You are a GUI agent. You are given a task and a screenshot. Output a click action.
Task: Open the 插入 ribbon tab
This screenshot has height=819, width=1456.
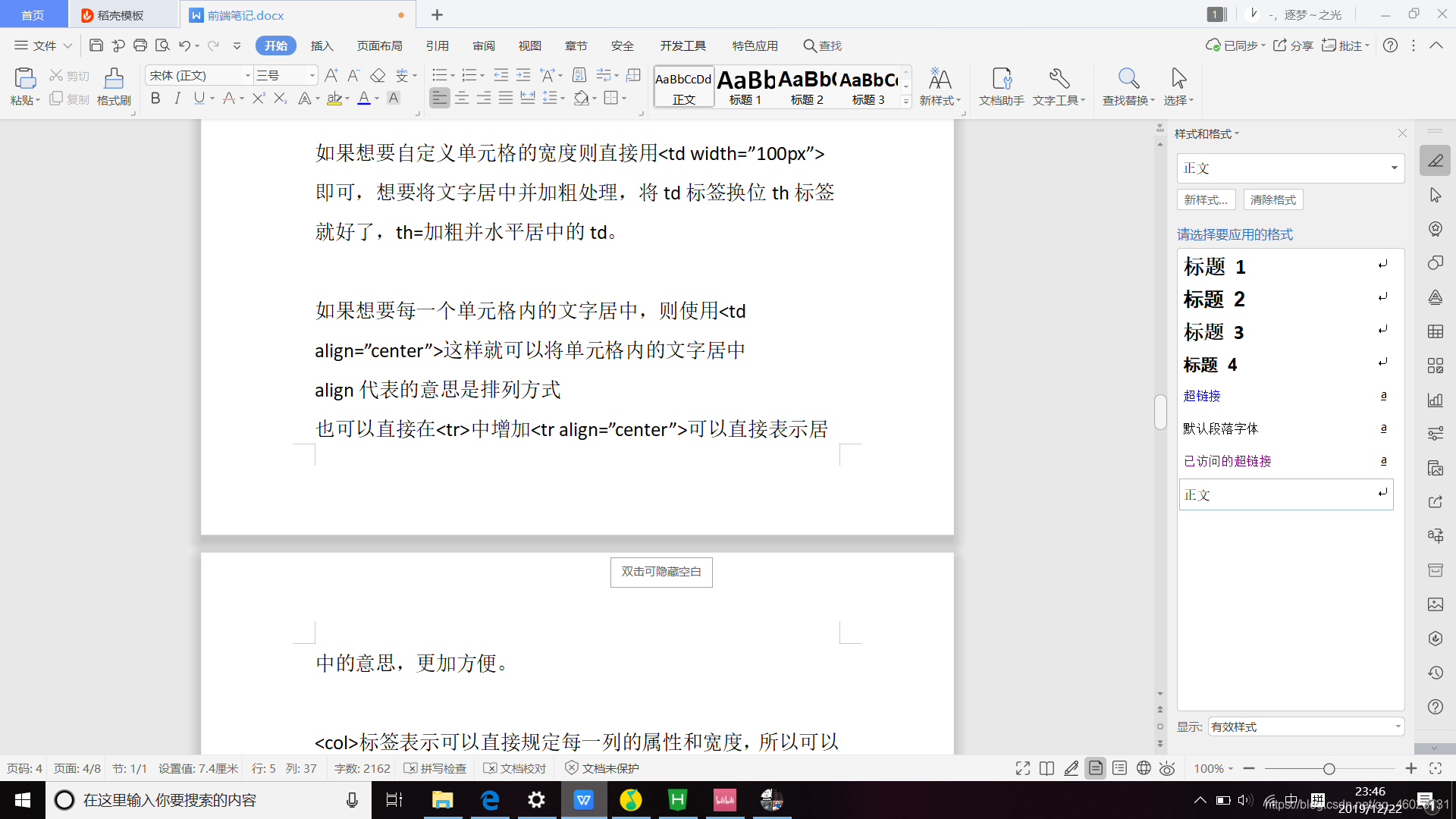(322, 45)
